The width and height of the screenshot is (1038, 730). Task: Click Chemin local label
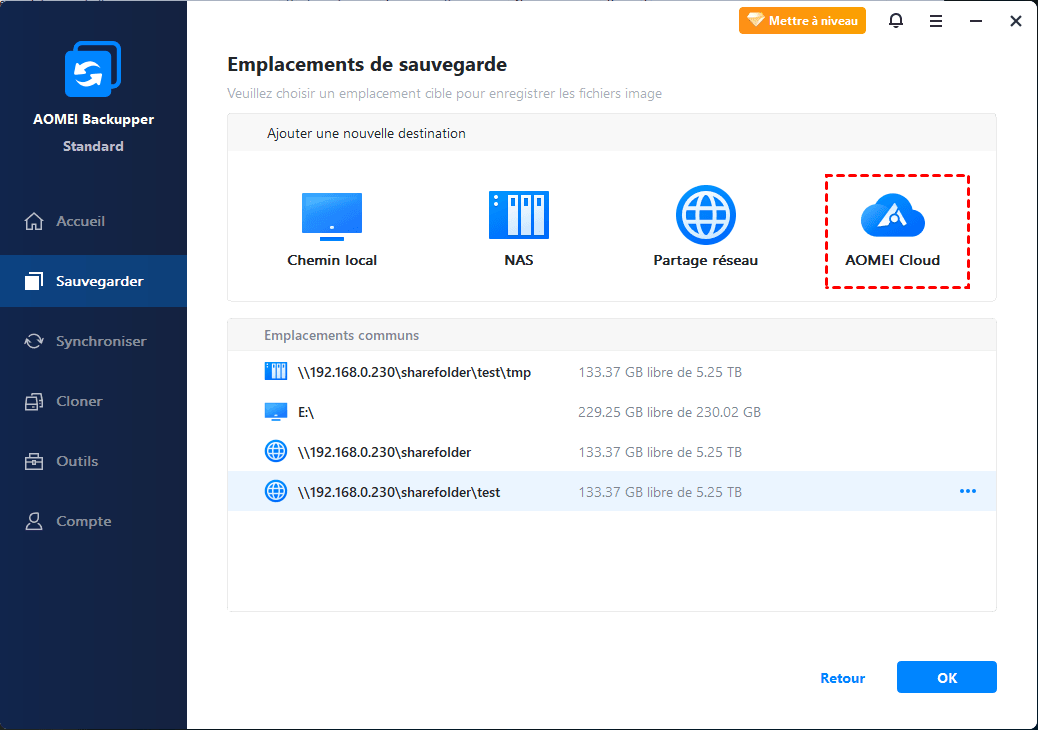tap(332, 261)
